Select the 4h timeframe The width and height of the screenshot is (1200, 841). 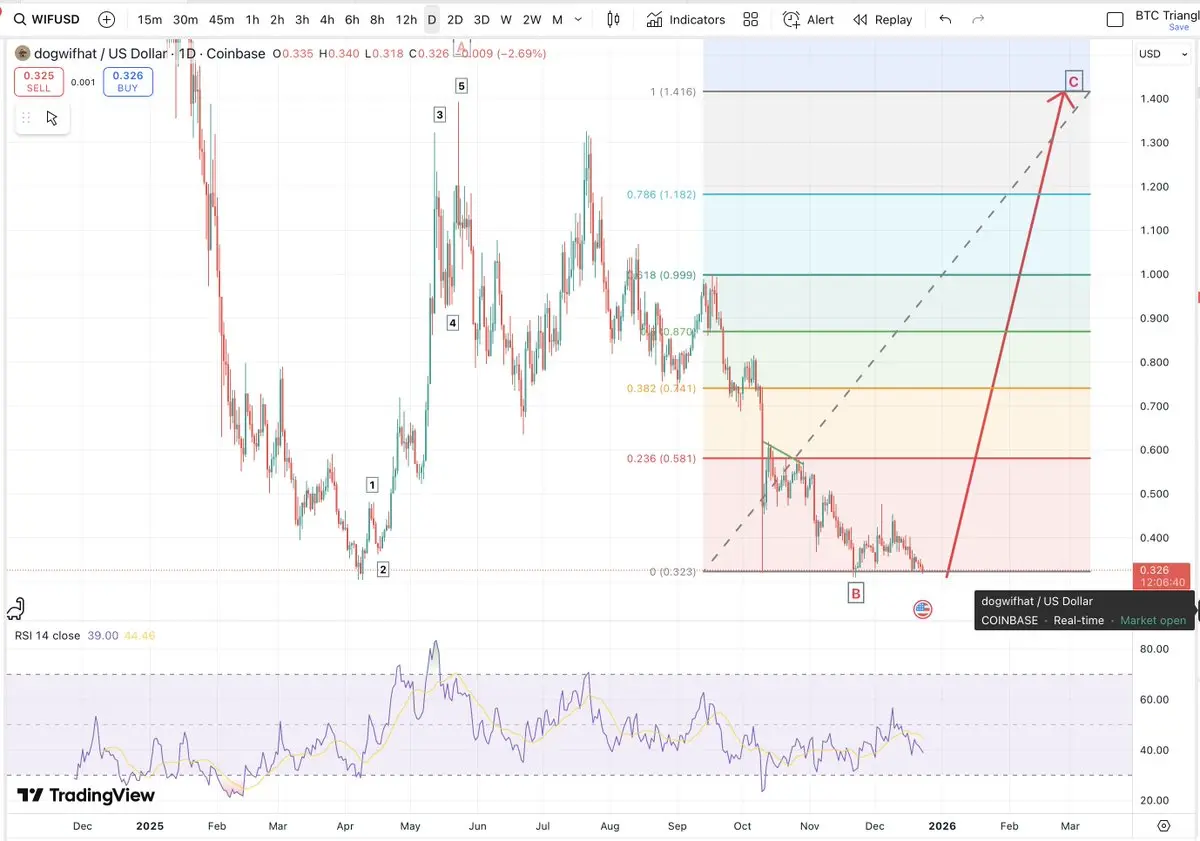327,19
